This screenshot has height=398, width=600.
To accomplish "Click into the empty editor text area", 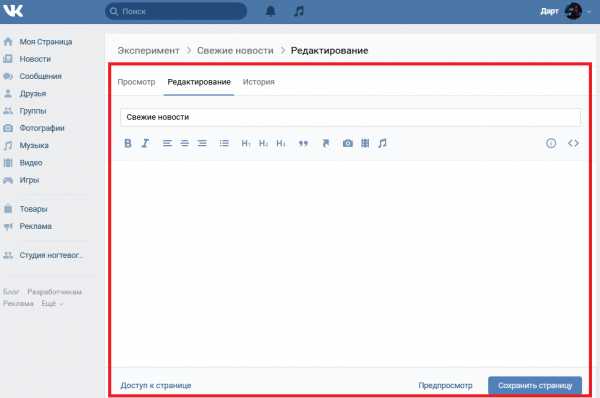I will click(x=350, y=264).
